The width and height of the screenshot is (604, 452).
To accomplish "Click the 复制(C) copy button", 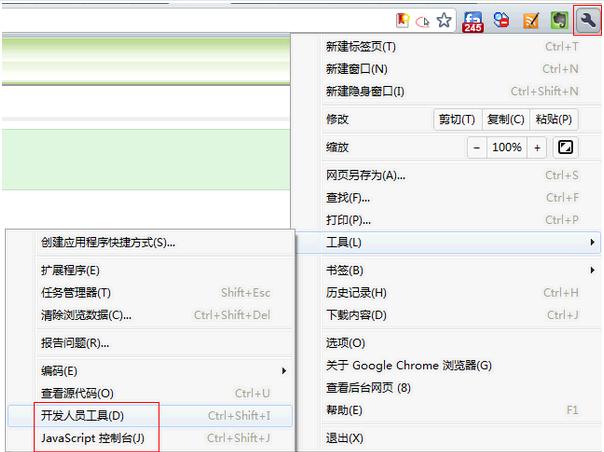I will pyautogui.click(x=505, y=119).
